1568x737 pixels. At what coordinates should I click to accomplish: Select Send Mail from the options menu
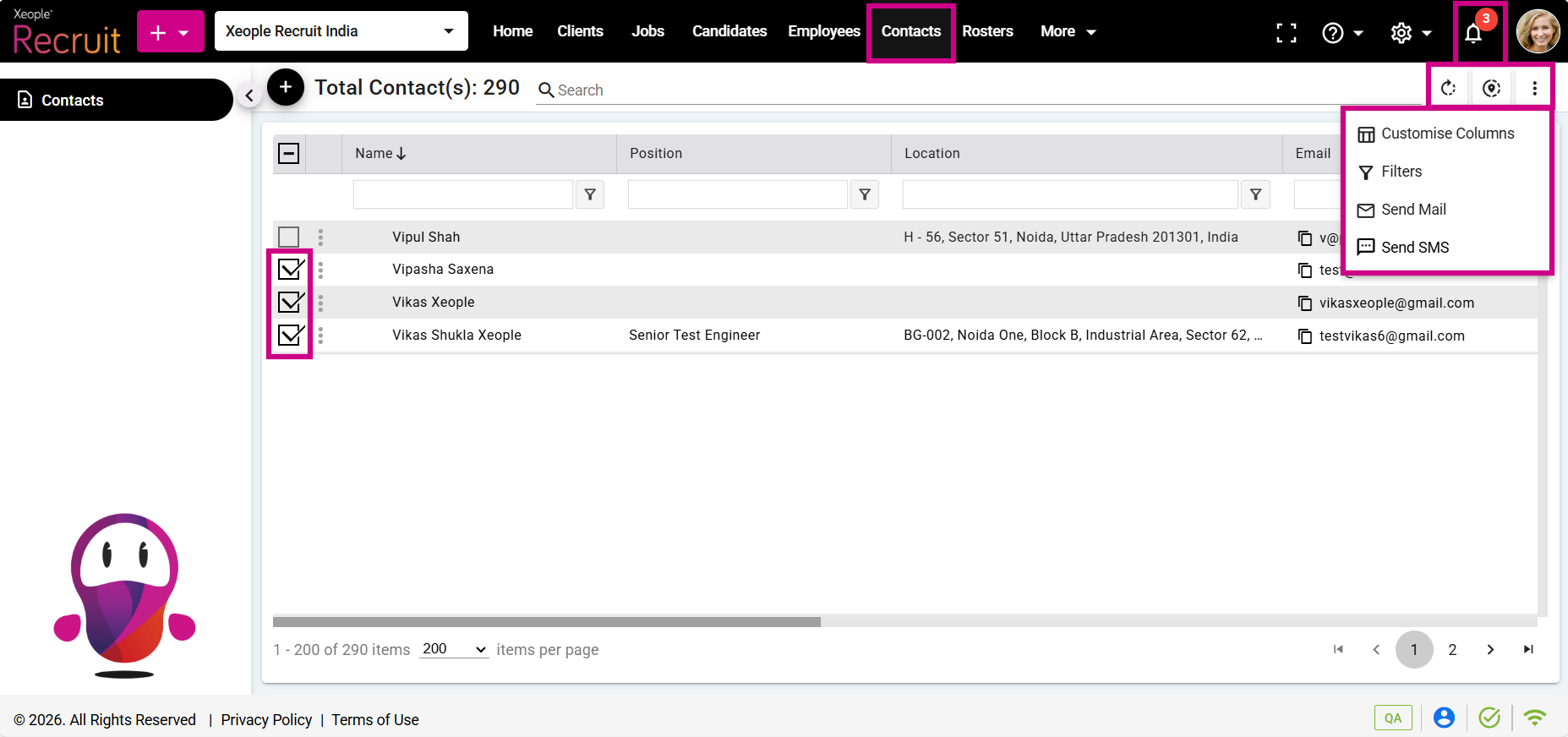[1412, 210]
